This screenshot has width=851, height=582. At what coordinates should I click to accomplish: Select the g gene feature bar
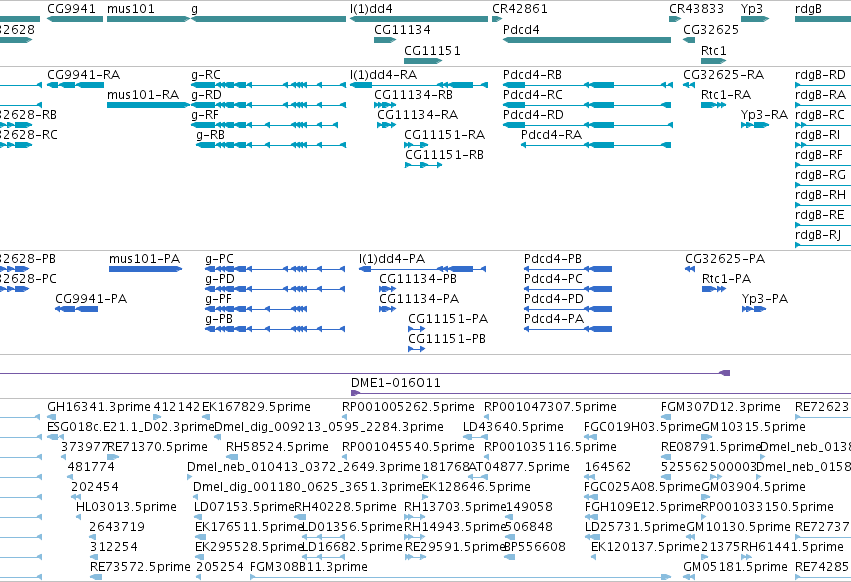268,19
